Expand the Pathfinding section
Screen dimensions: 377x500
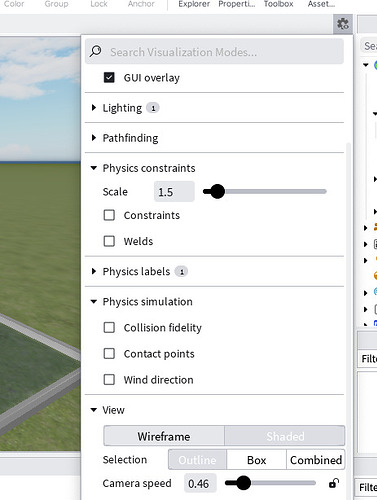[94, 138]
